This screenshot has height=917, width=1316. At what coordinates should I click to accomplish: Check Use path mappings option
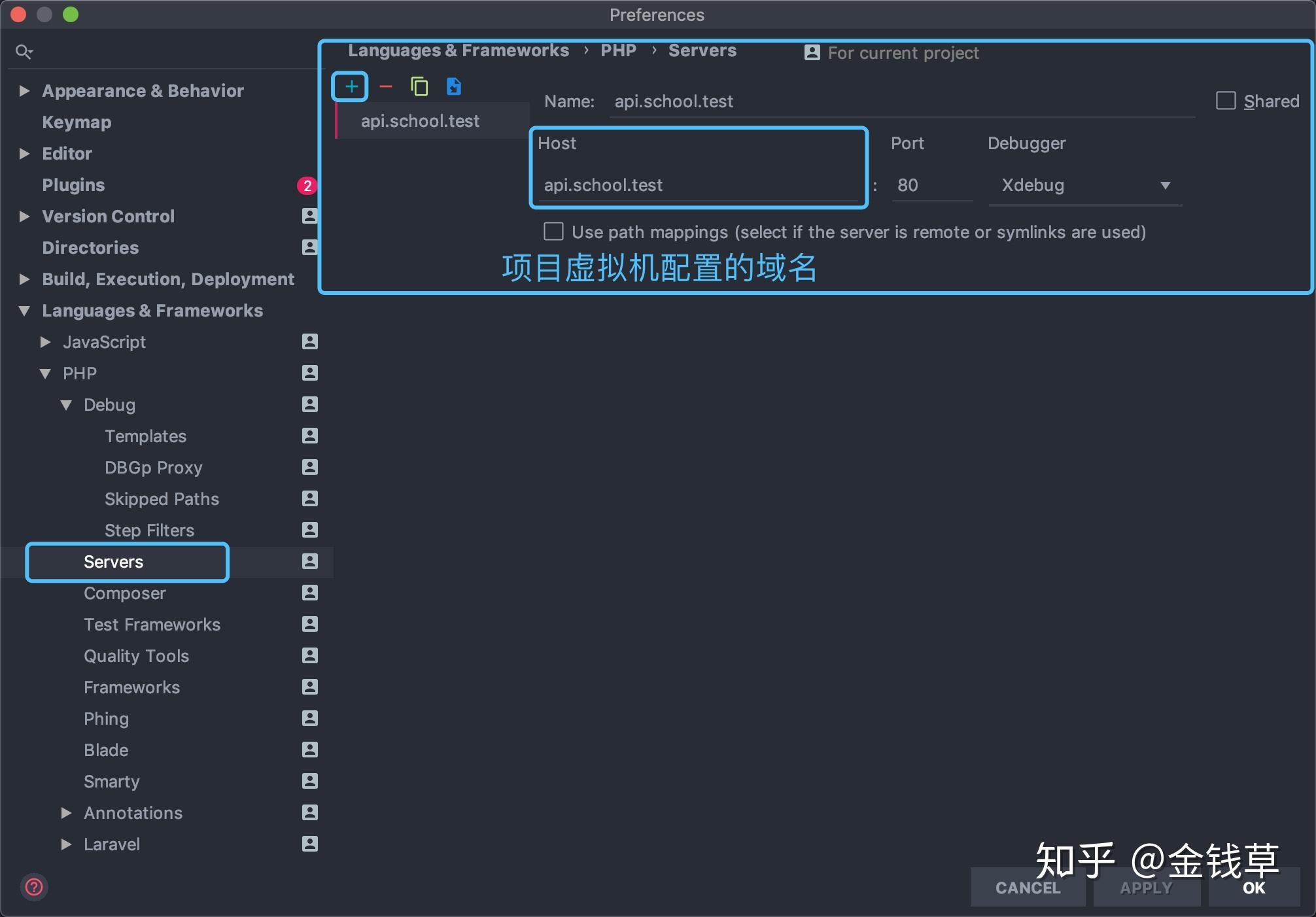(553, 232)
